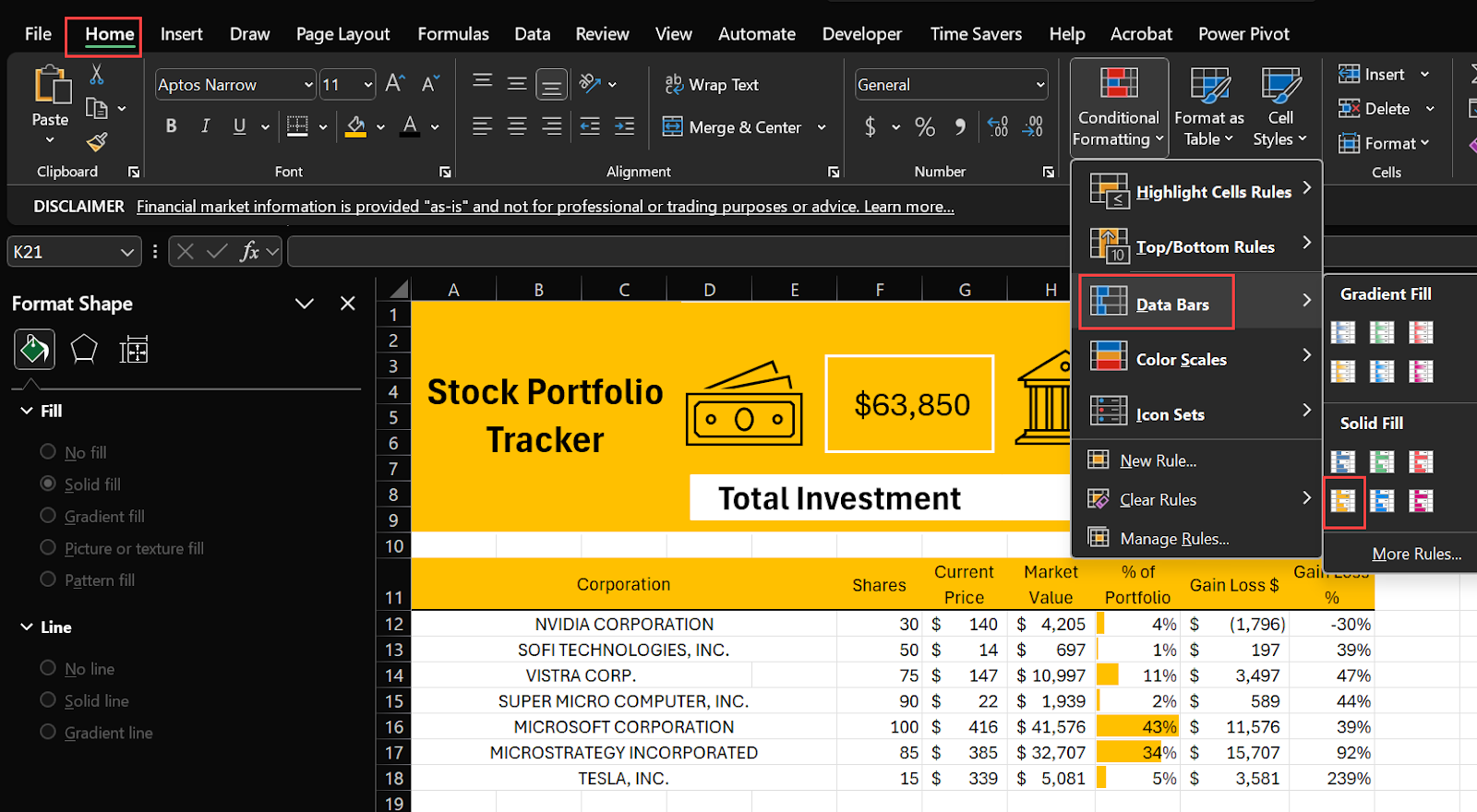Collapse the Fill section
The width and height of the screenshot is (1477, 812).
pos(27,411)
